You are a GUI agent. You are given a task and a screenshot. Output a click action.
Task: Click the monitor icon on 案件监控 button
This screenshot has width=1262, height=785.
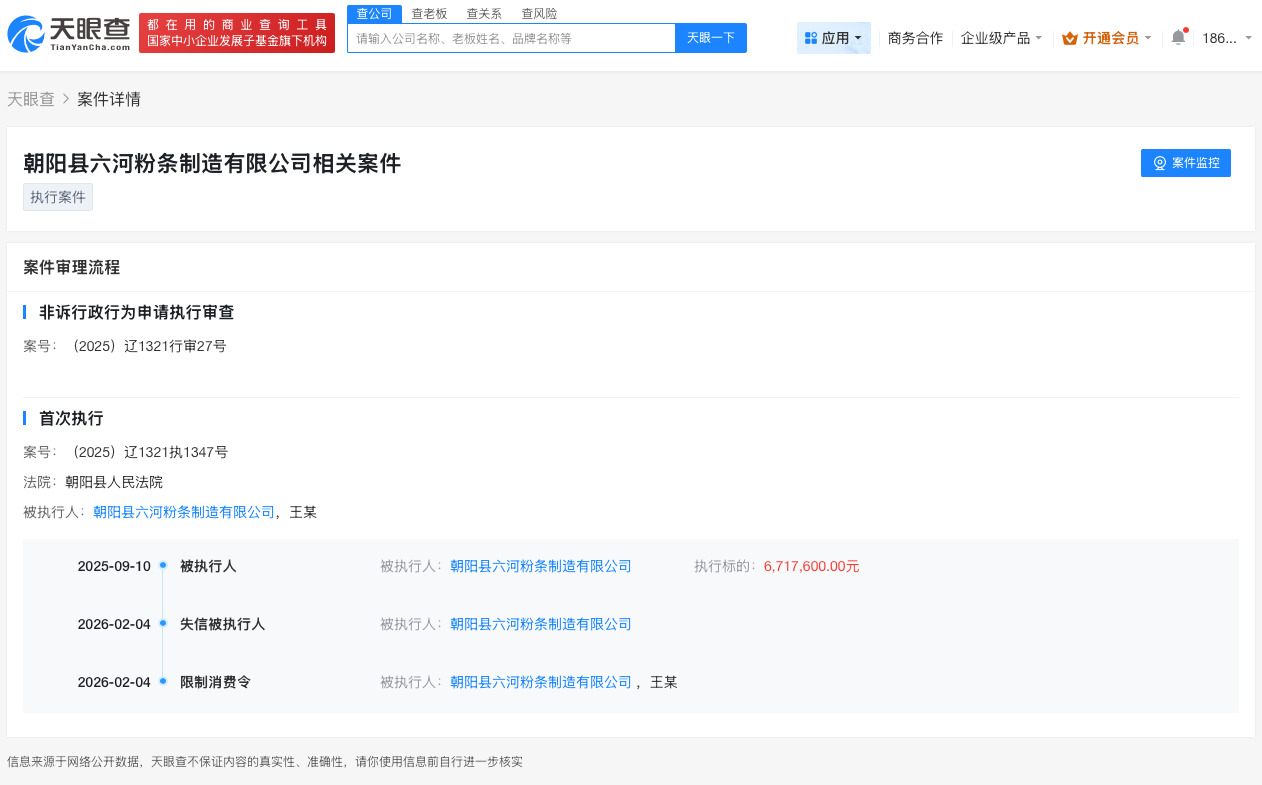tap(1159, 163)
